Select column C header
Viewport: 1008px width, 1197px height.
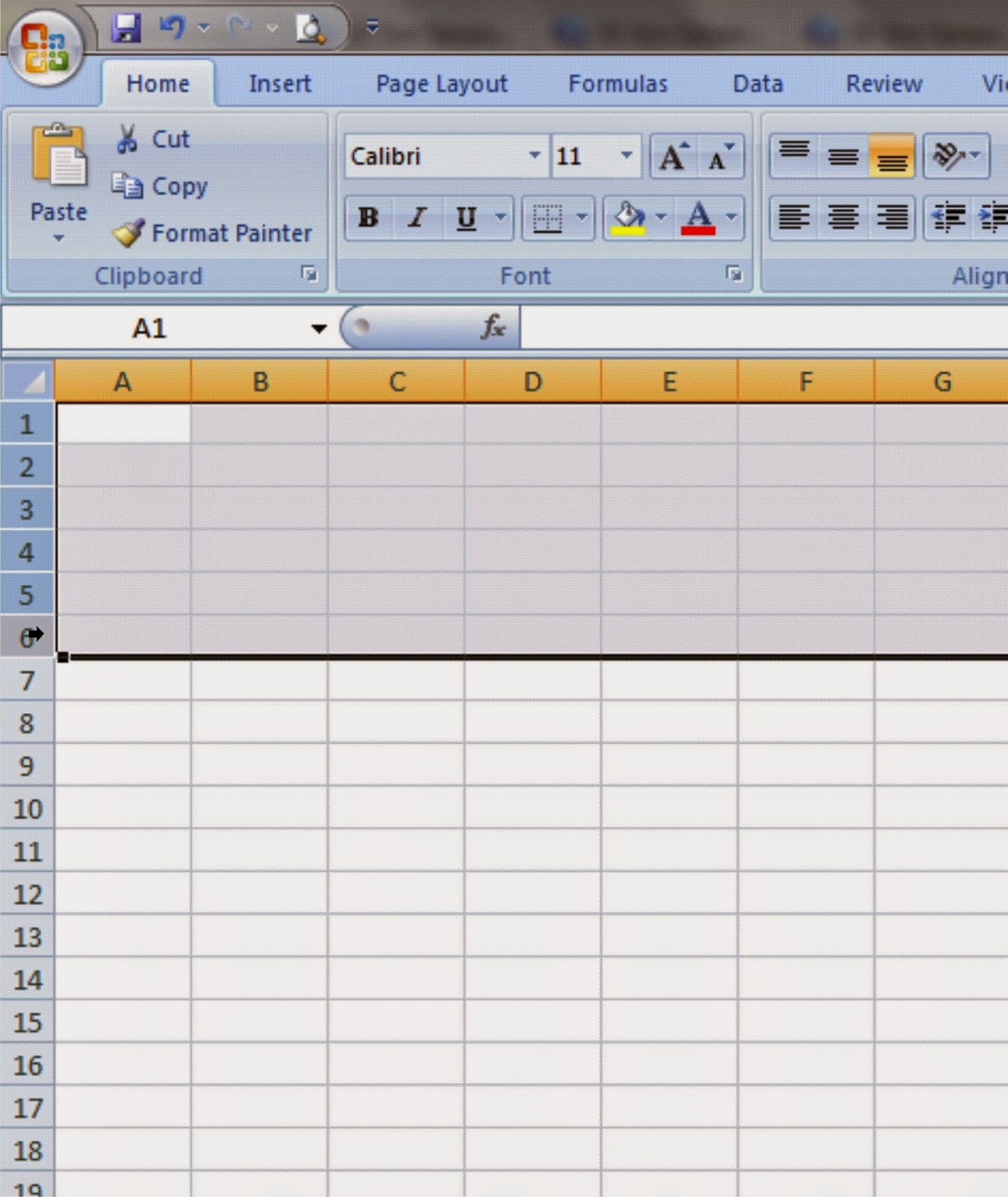[x=397, y=382]
